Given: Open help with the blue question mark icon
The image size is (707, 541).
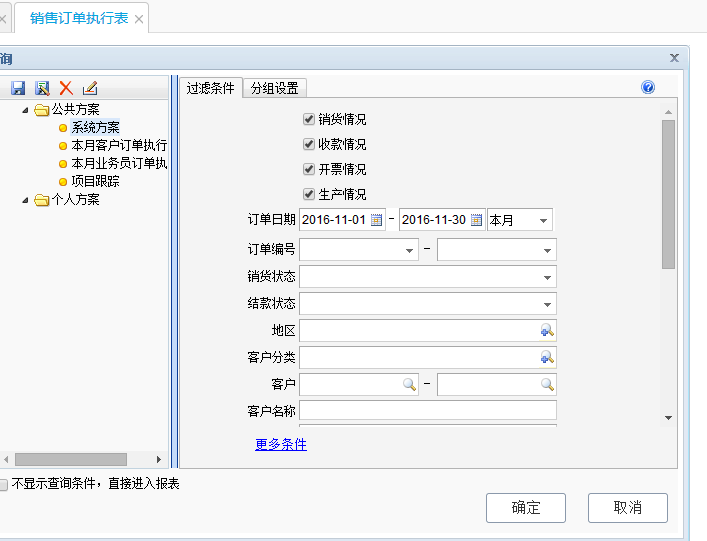Looking at the screenshot, I should (648, 87).
